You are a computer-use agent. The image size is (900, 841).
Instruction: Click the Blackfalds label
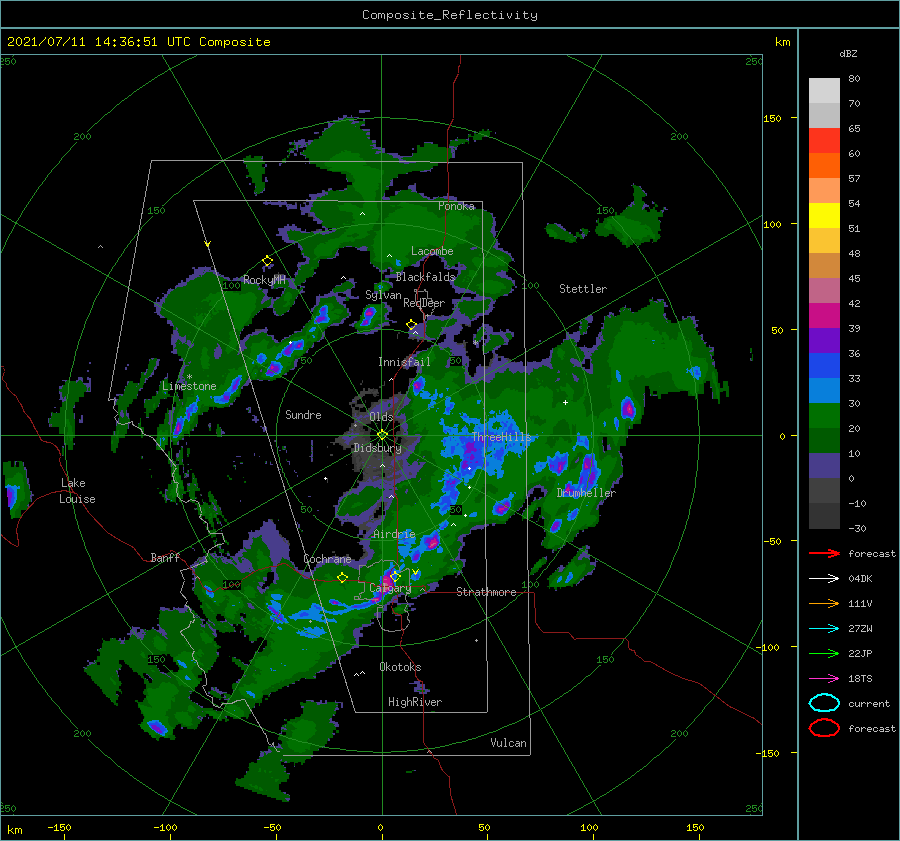pos(425,277)
